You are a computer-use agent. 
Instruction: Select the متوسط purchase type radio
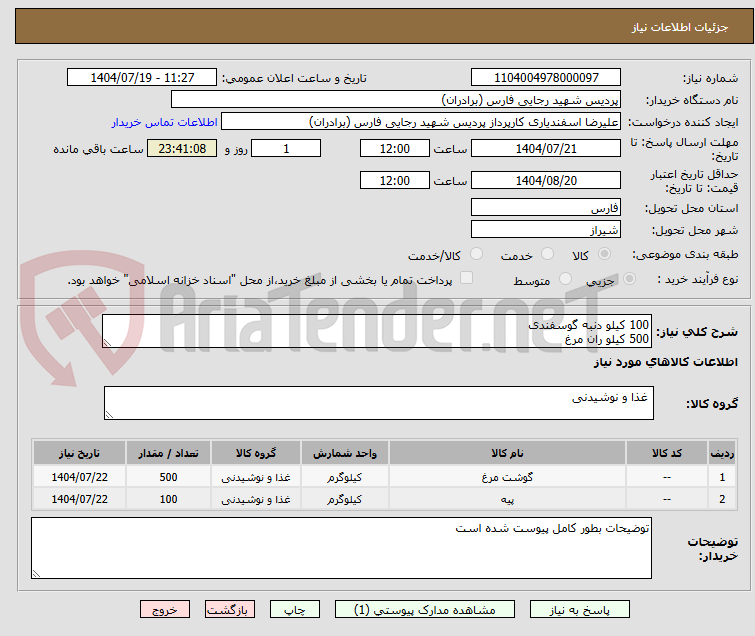point(565,279)
